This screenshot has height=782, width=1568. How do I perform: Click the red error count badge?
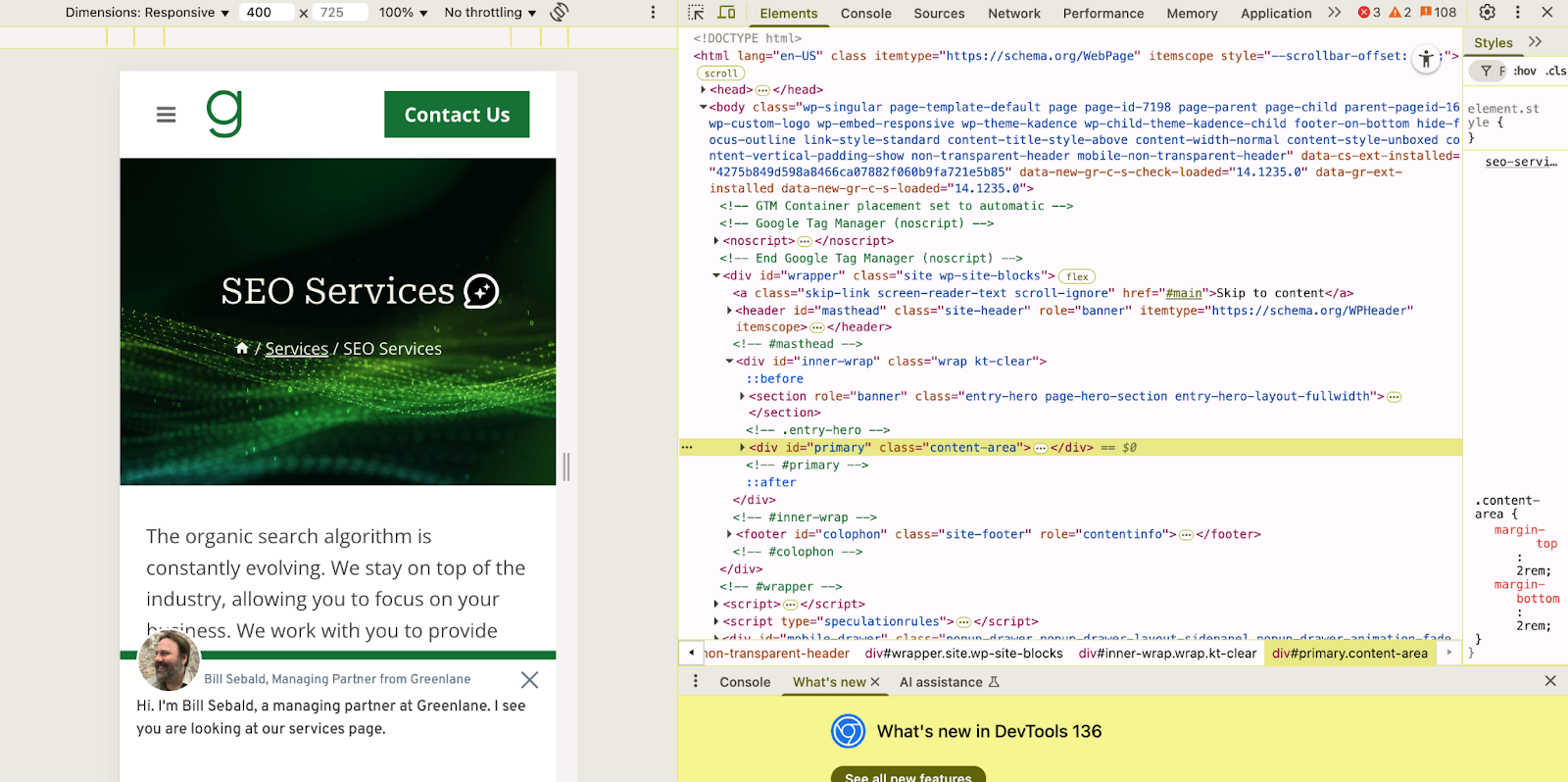(1369, 13)
